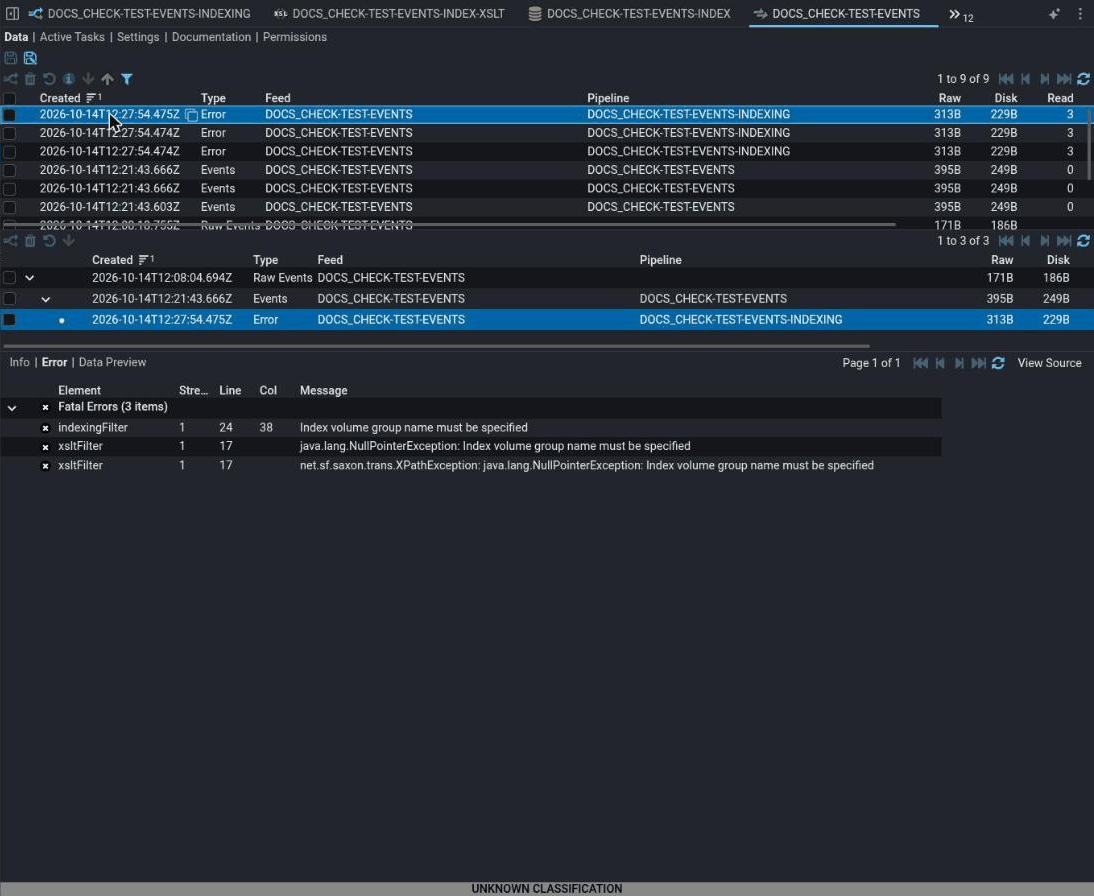Go to first page of top list

coord(1005,79)
